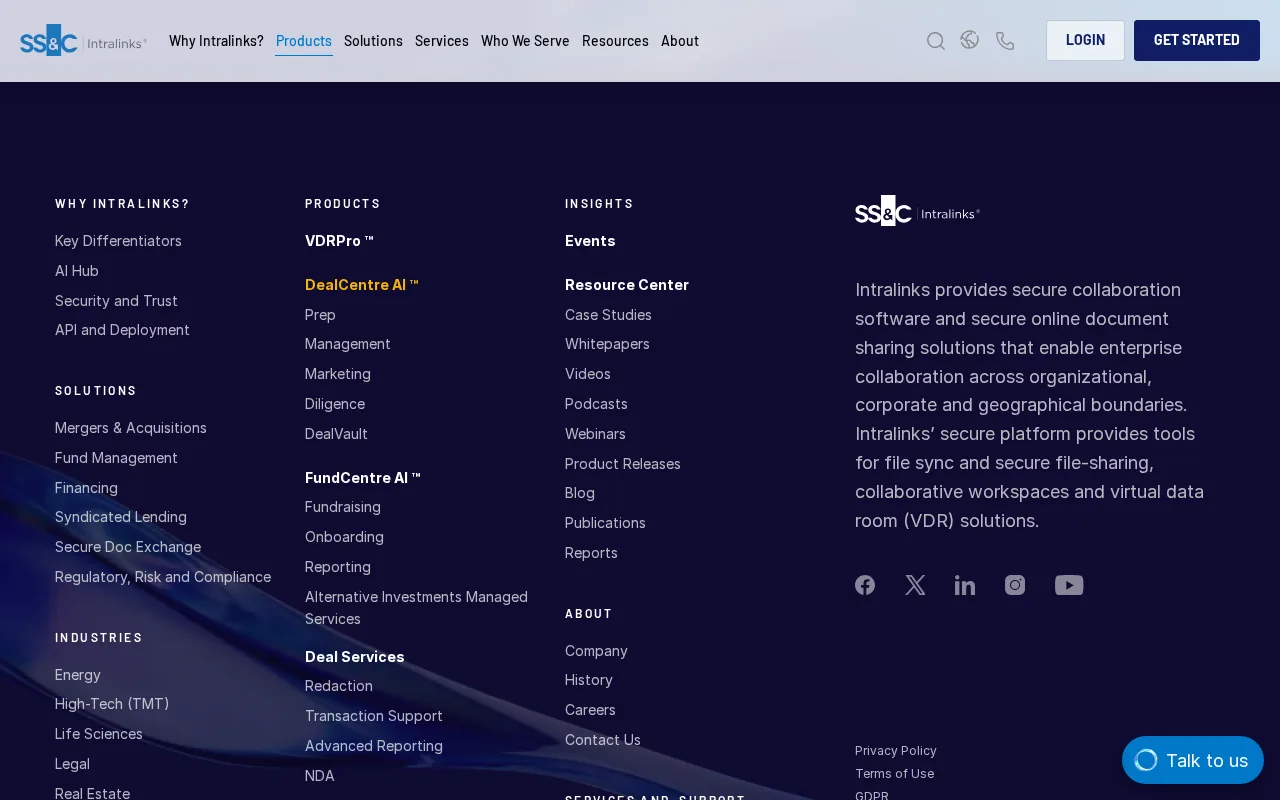Viewport: 1280px width, 800px height.
Task: Click the GET STARTED button
Action: click(x=1197, y=40)
